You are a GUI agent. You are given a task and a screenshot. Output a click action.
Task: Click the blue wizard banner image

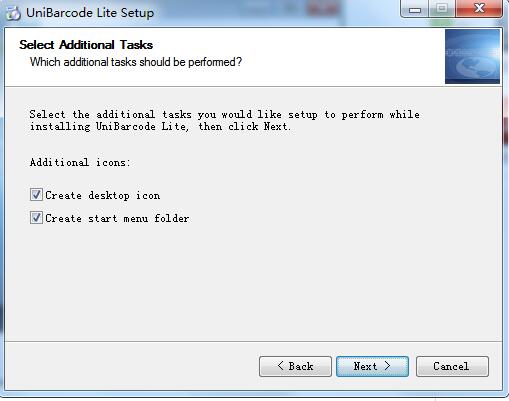point(472,57)
